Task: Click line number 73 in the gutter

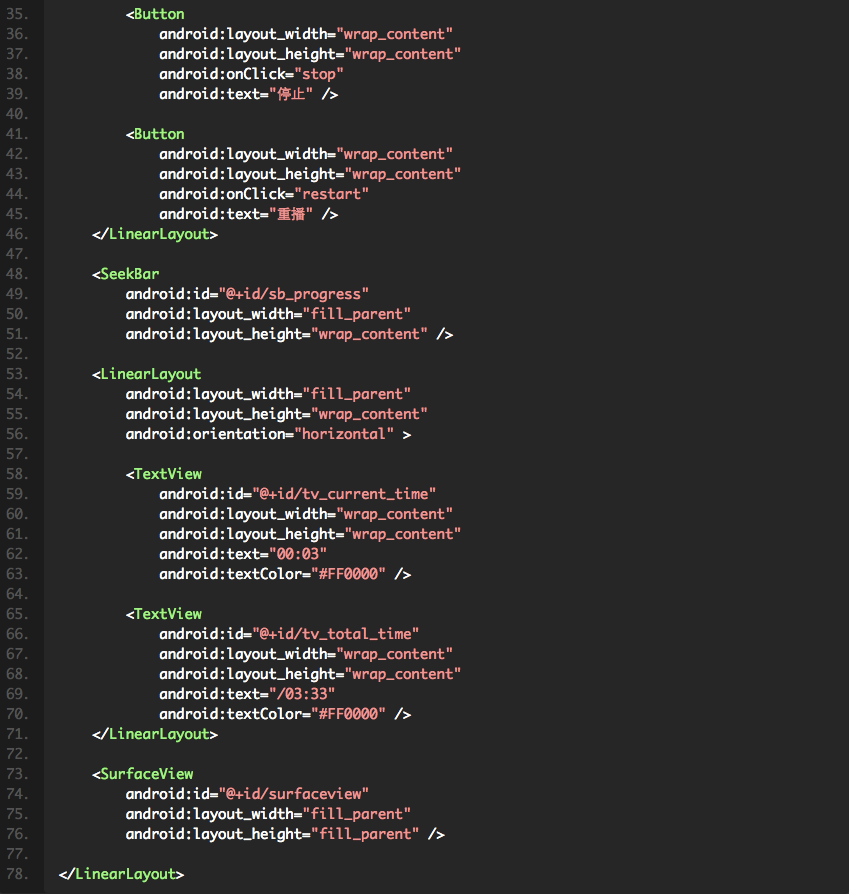Action: pyautogui.click(x=17, y=774)
